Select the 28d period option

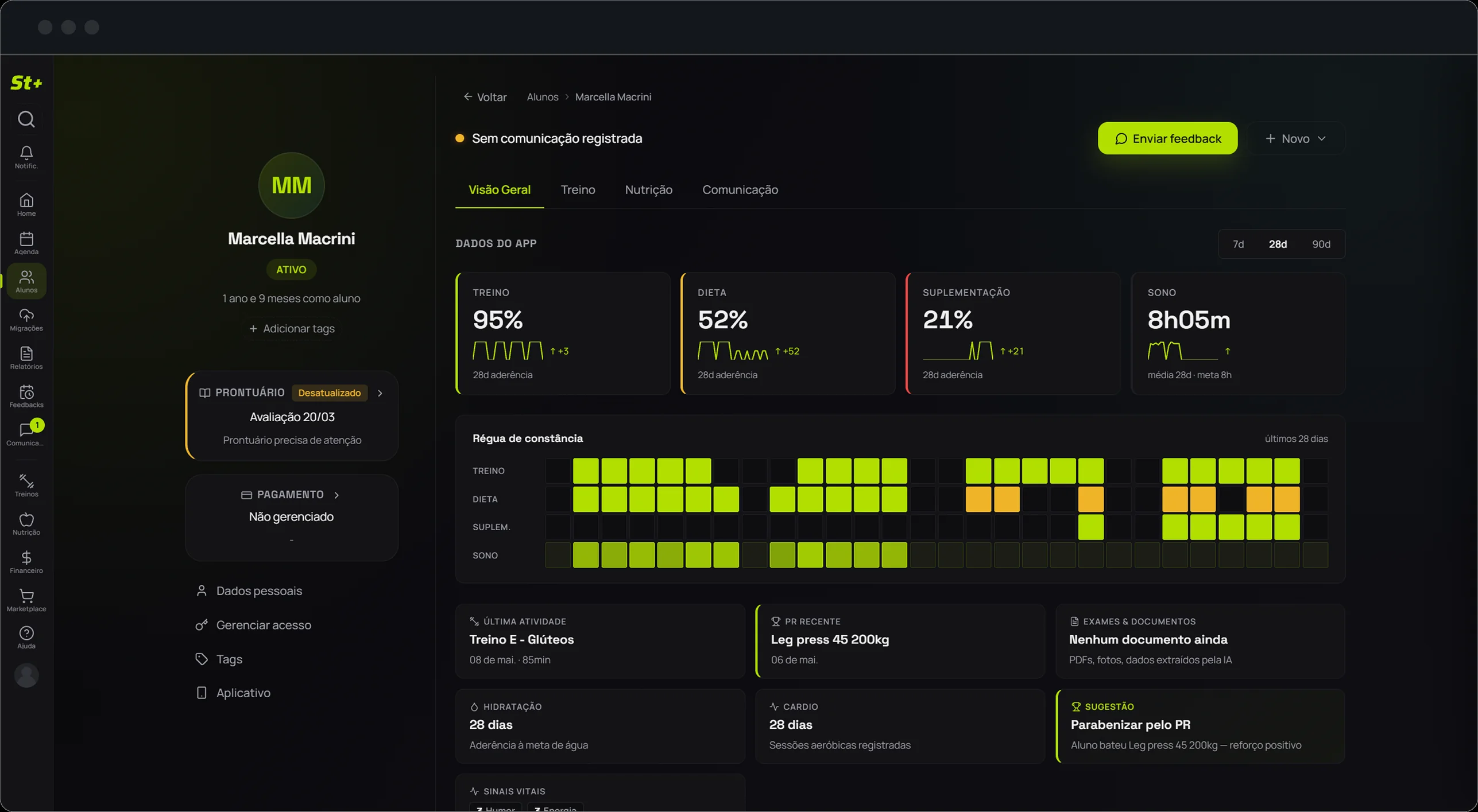[1278, 244]
